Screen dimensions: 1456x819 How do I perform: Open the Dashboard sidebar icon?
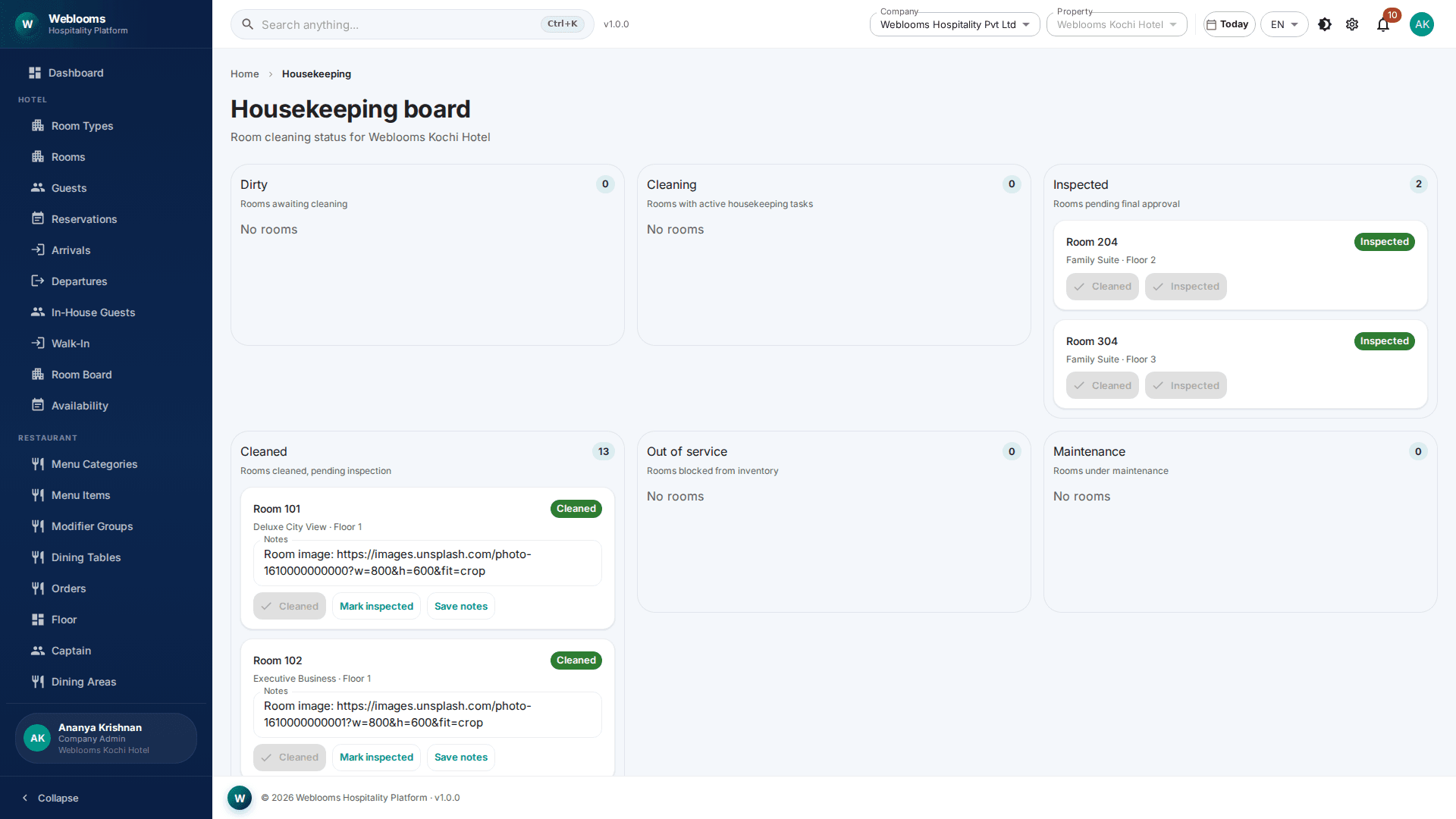click(x=35, y=73)
